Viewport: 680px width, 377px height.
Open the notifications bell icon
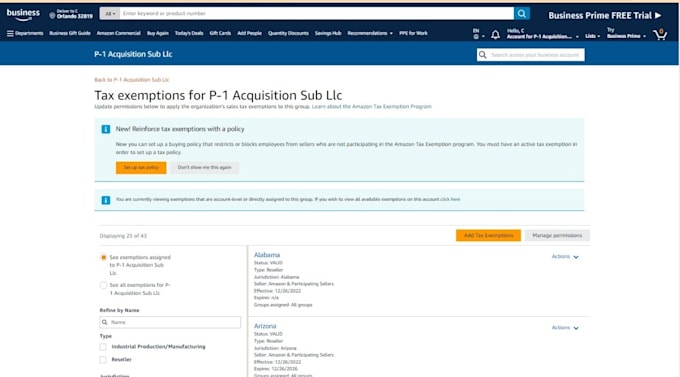click(x=495, y=35)
